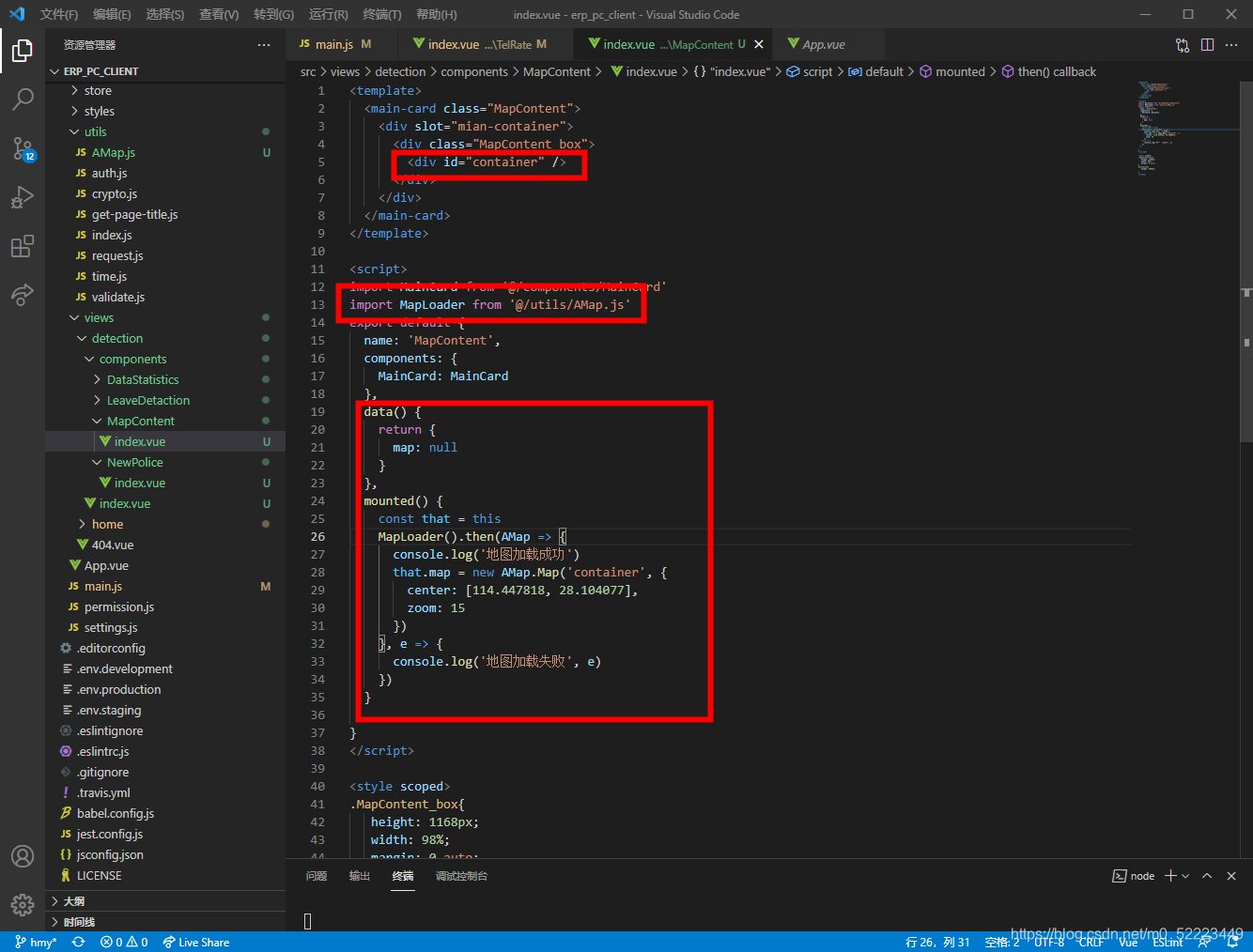Open editor more actions ellipsis
The image size is (1253, 952).
(1231, 45)
